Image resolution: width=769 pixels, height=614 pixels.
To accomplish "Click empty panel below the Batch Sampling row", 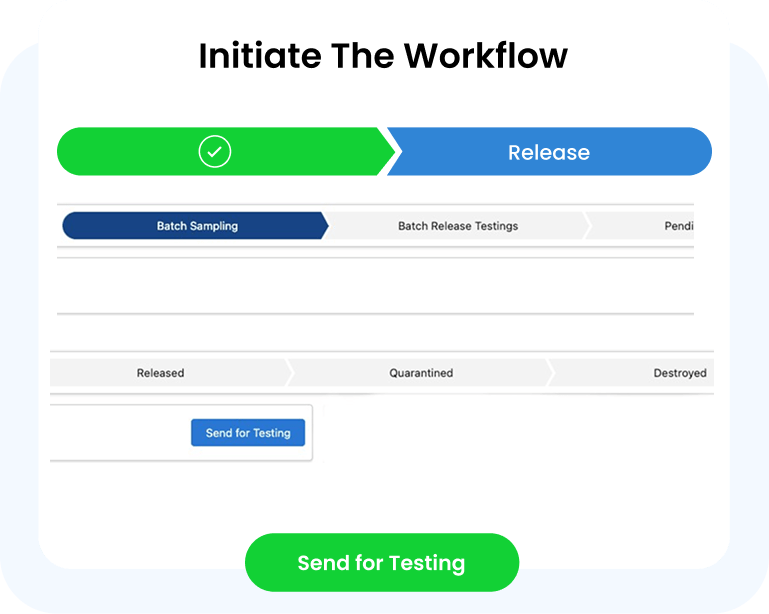I will pyautogui.click(x=375, y=286).
